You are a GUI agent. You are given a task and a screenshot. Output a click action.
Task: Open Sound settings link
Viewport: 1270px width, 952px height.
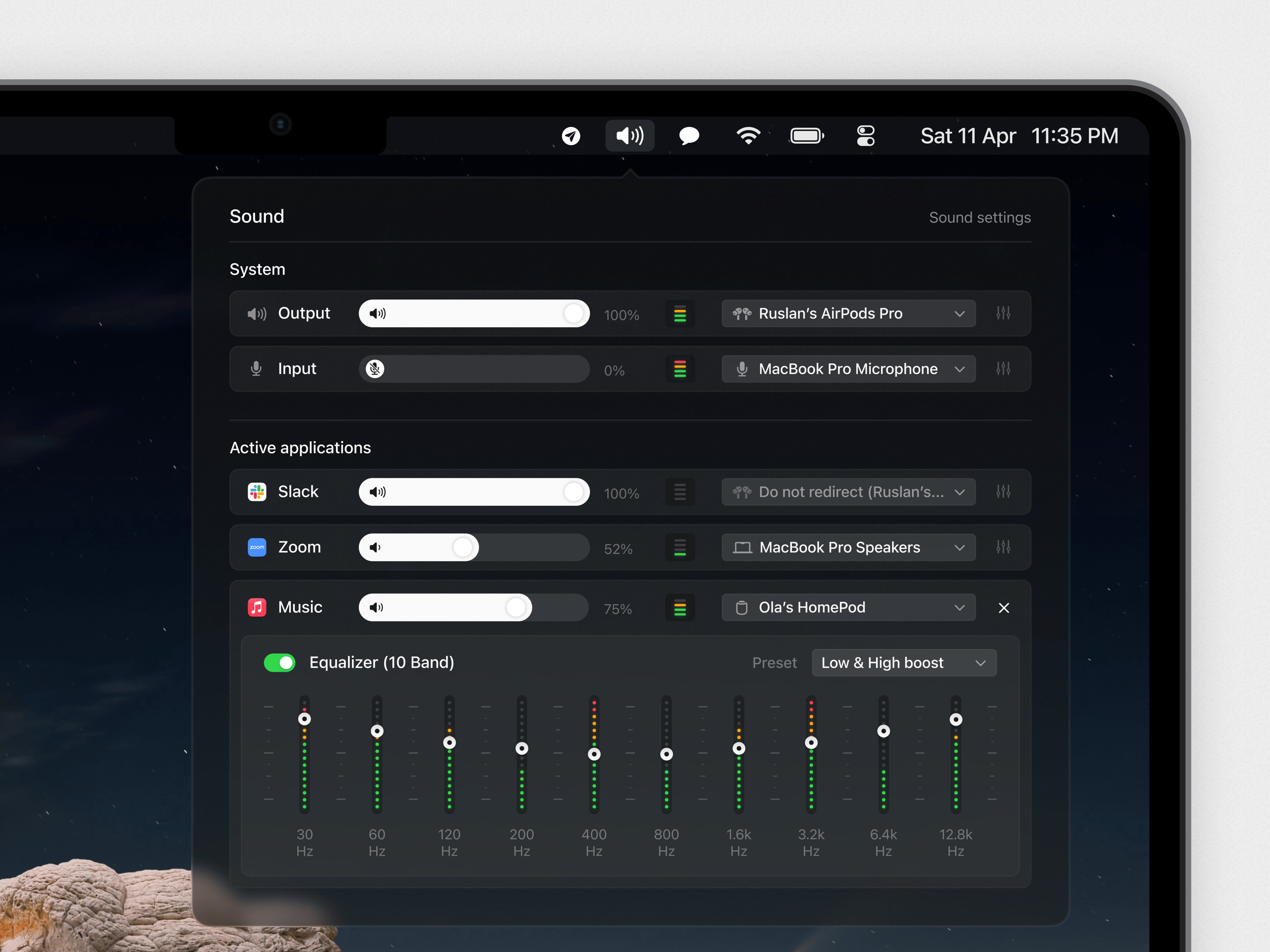[979, 218]
